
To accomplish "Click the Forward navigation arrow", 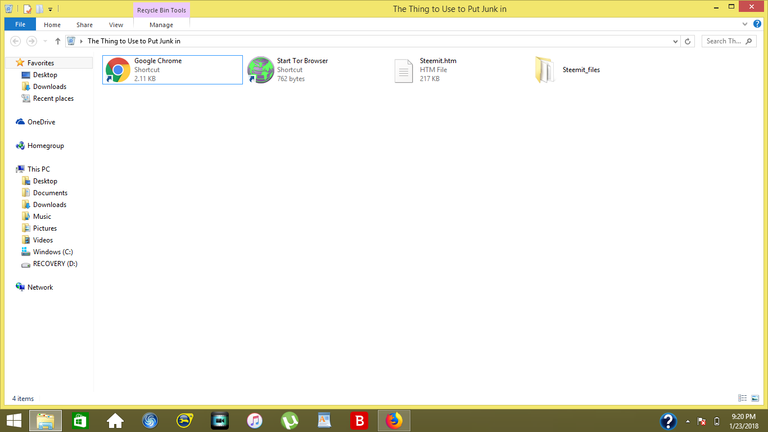I will (x=31, y=41).
